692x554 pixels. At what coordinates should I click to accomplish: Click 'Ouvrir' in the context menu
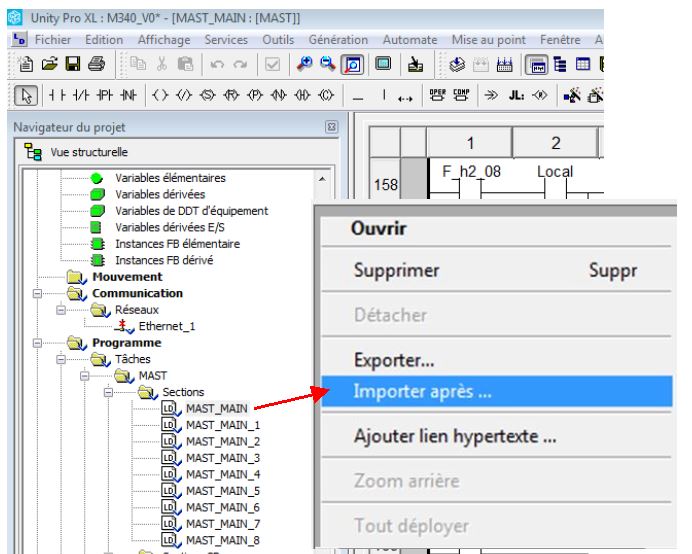(x=377, y=229)
